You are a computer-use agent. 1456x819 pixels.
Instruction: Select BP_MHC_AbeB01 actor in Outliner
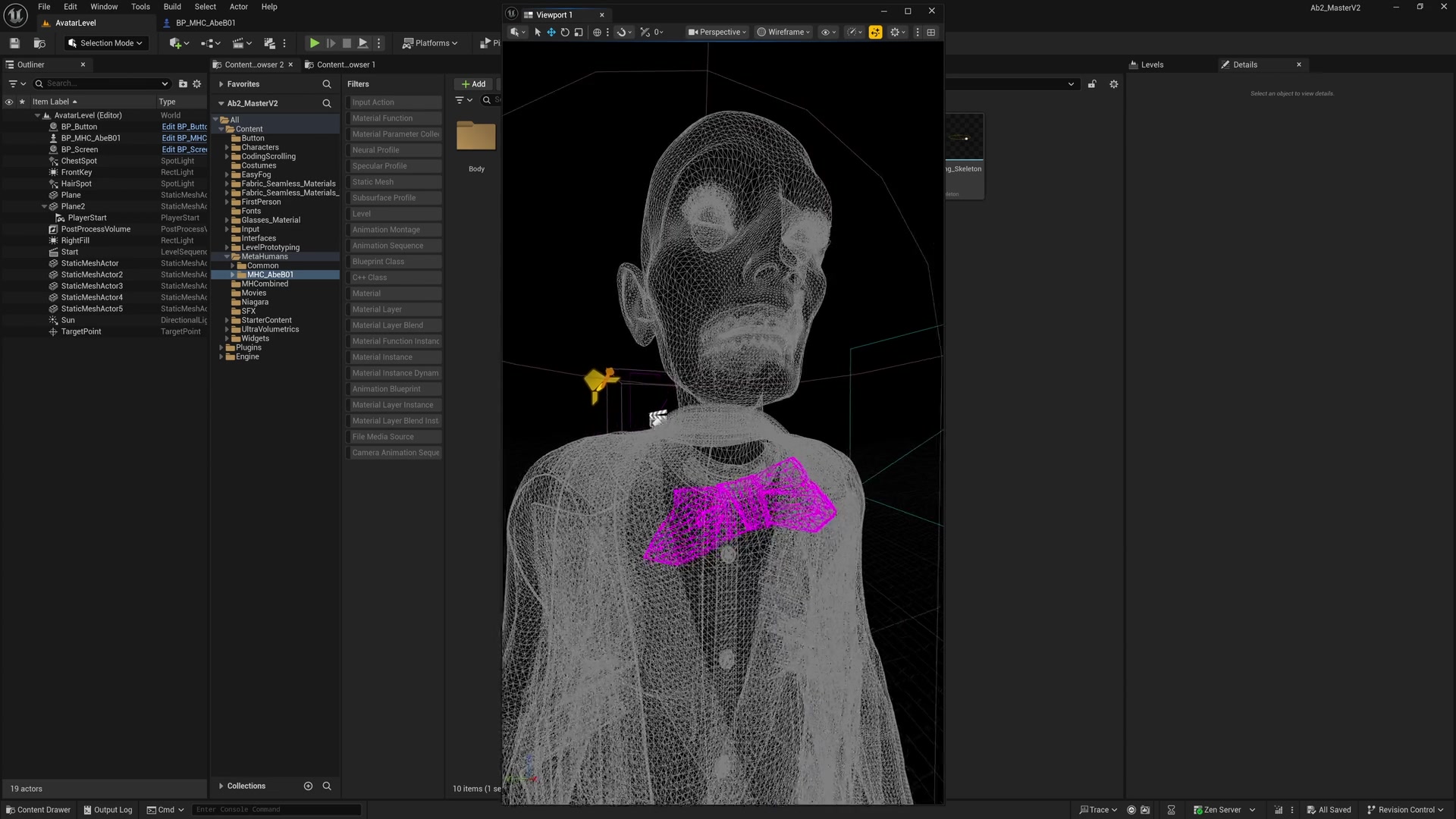pos(90,138)
